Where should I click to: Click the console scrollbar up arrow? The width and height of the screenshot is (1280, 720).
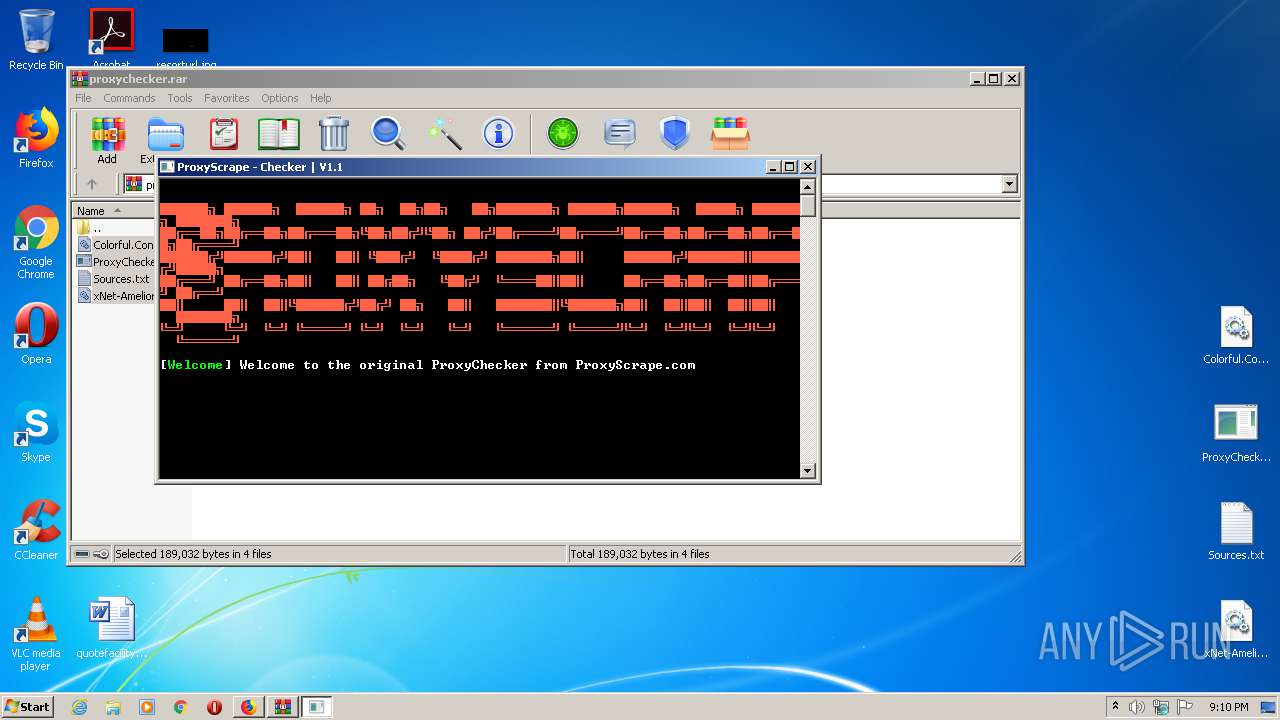[x=808, y=187]
